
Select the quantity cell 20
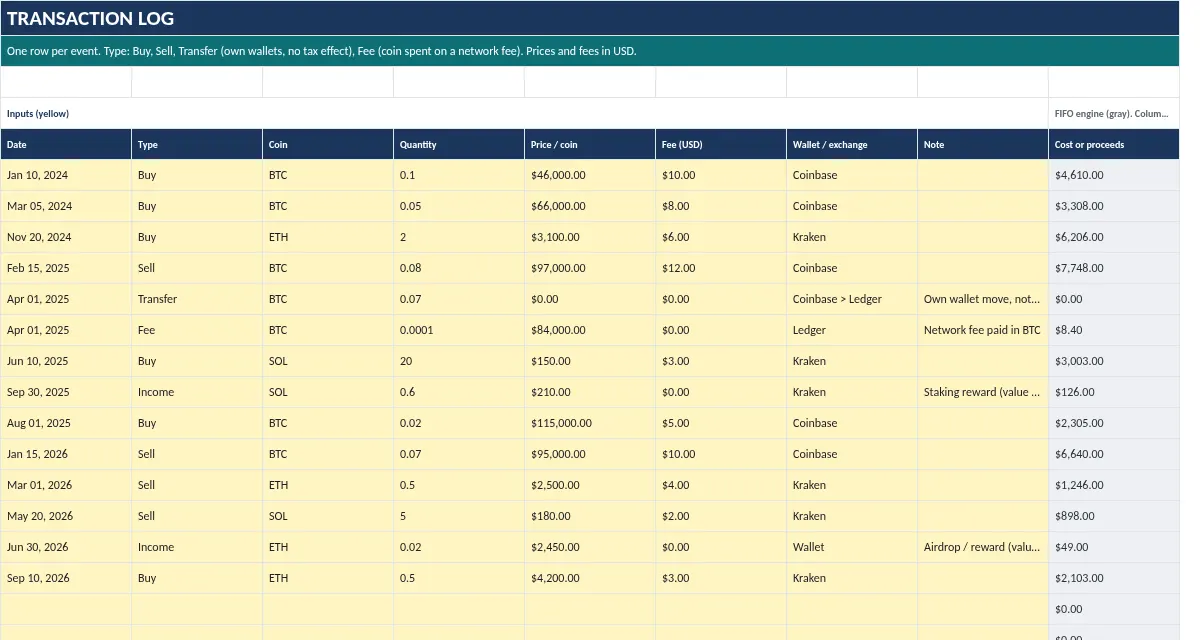pos(459,361)
